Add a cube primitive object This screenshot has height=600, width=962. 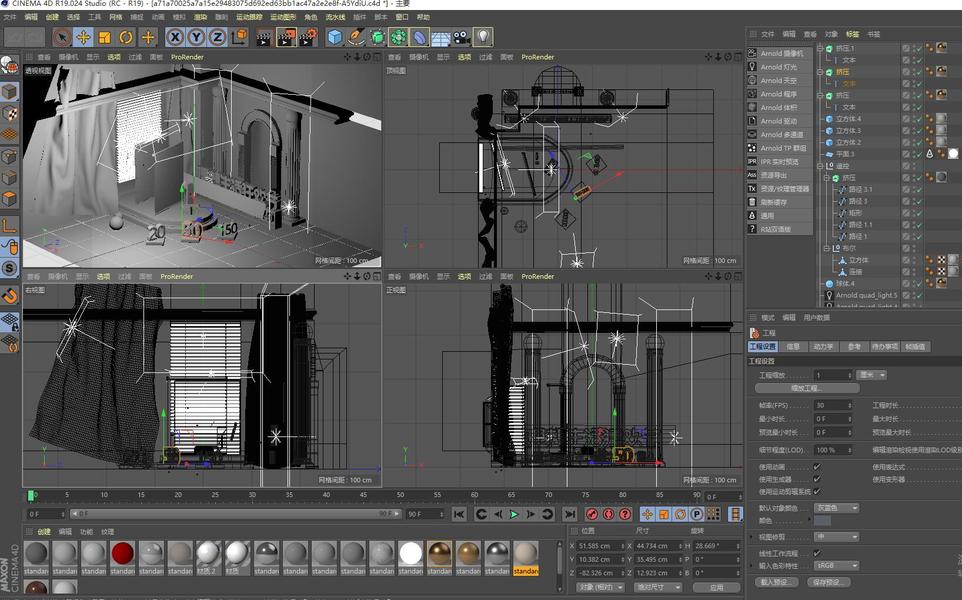click(335, 37)
